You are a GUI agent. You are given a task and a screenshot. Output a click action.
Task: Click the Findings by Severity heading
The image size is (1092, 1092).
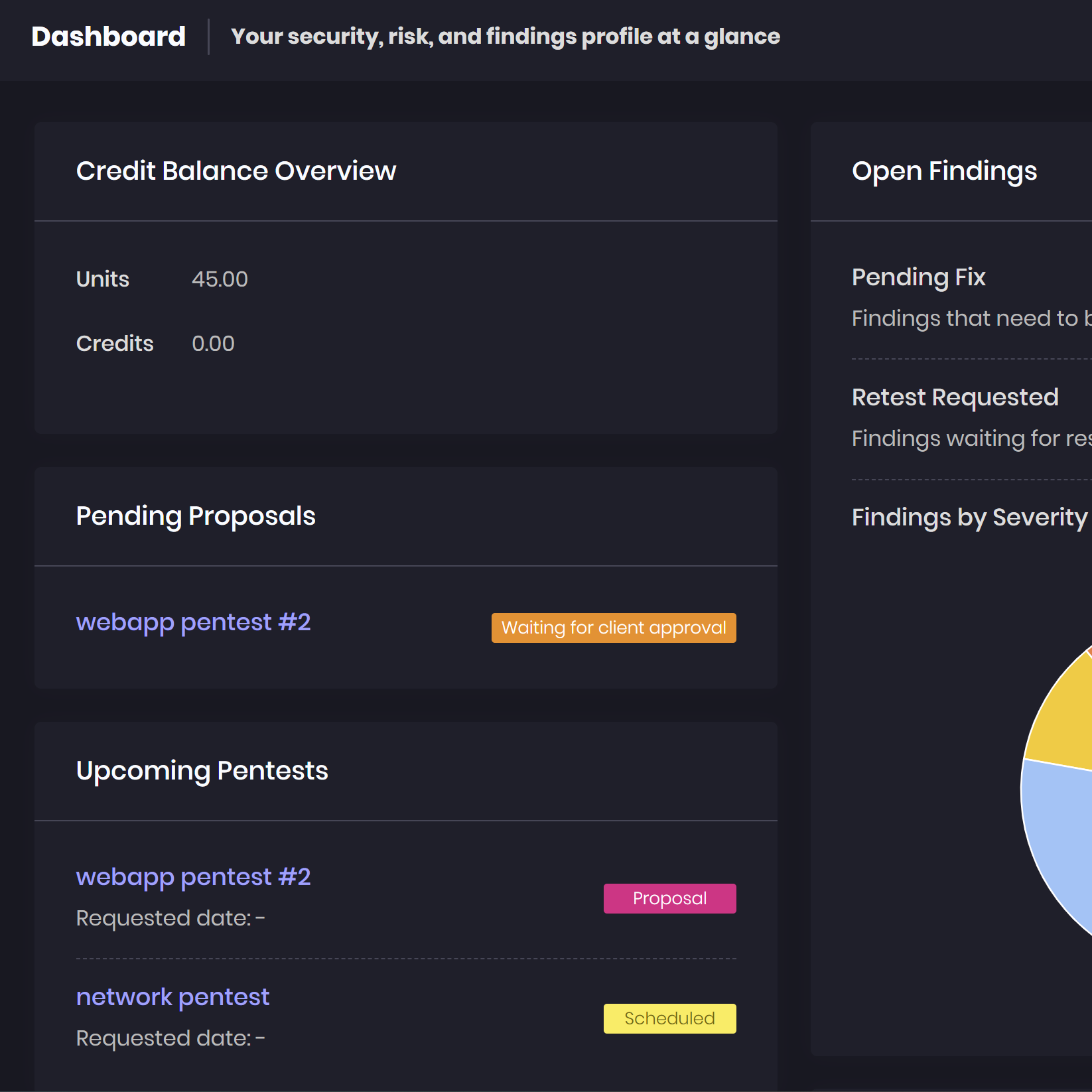click(x=970, y=517)
